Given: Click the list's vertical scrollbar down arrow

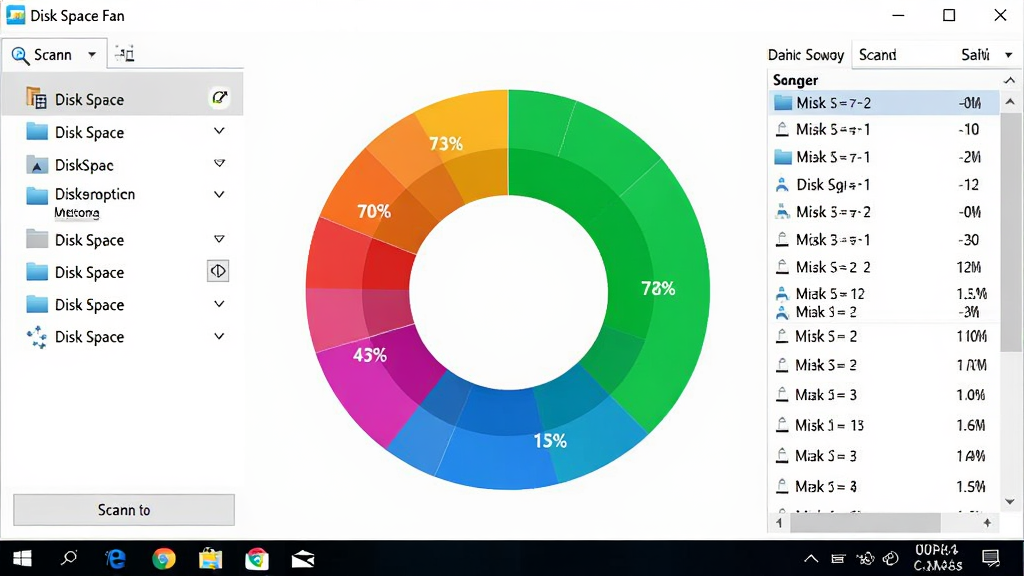Looking at the screenshot, I should point(1010,502).
